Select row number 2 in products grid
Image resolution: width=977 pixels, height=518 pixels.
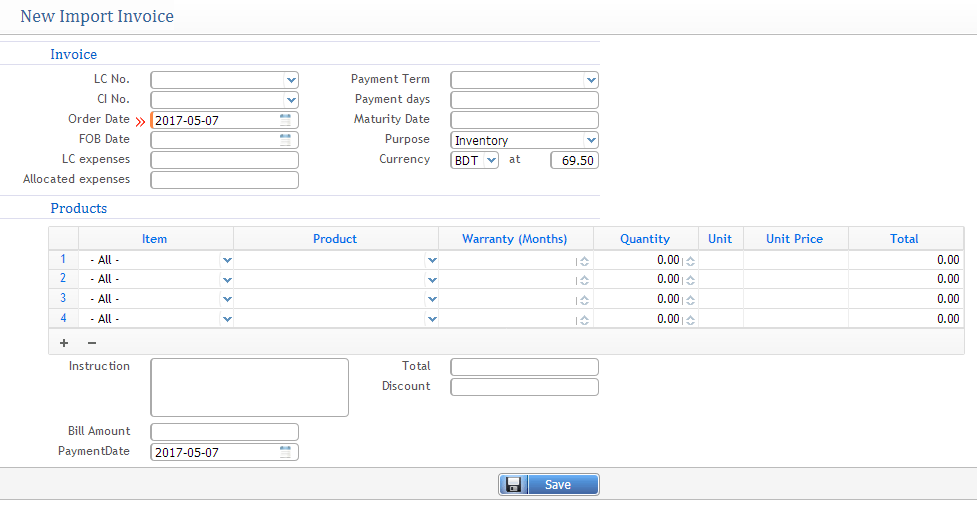click(63, 278)
